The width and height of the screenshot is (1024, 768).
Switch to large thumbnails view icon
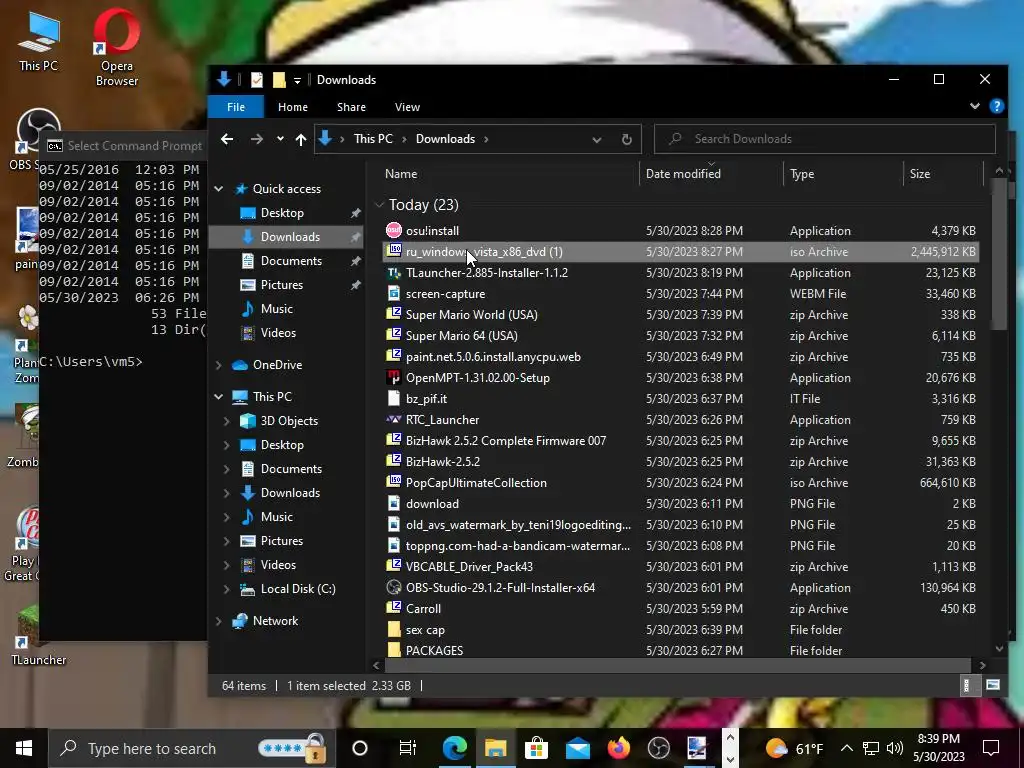[x=993, y=685]
